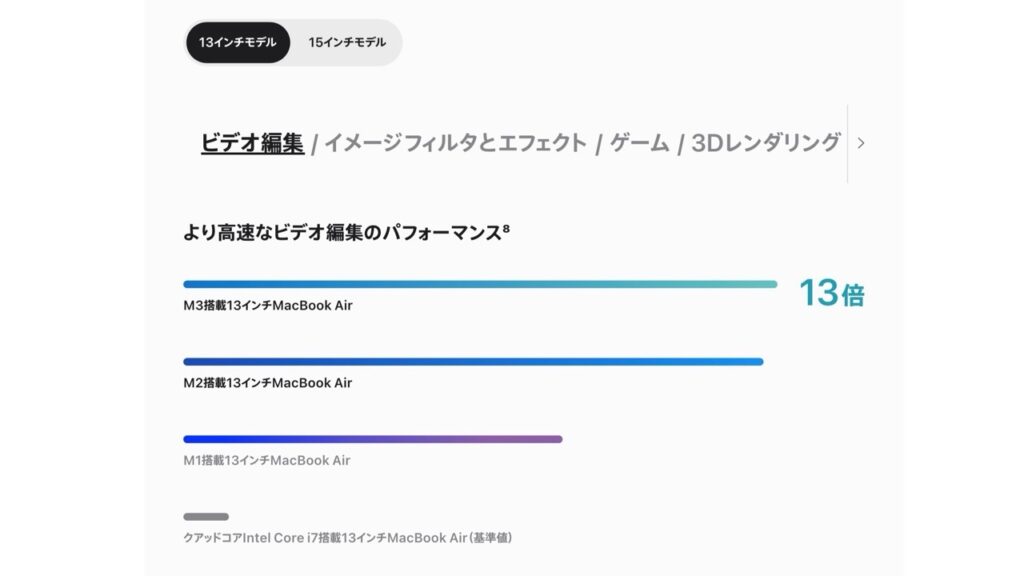Screen dimensions: 1024x576
Task: Select the ゲーム tab
Action: pos(639,143)
